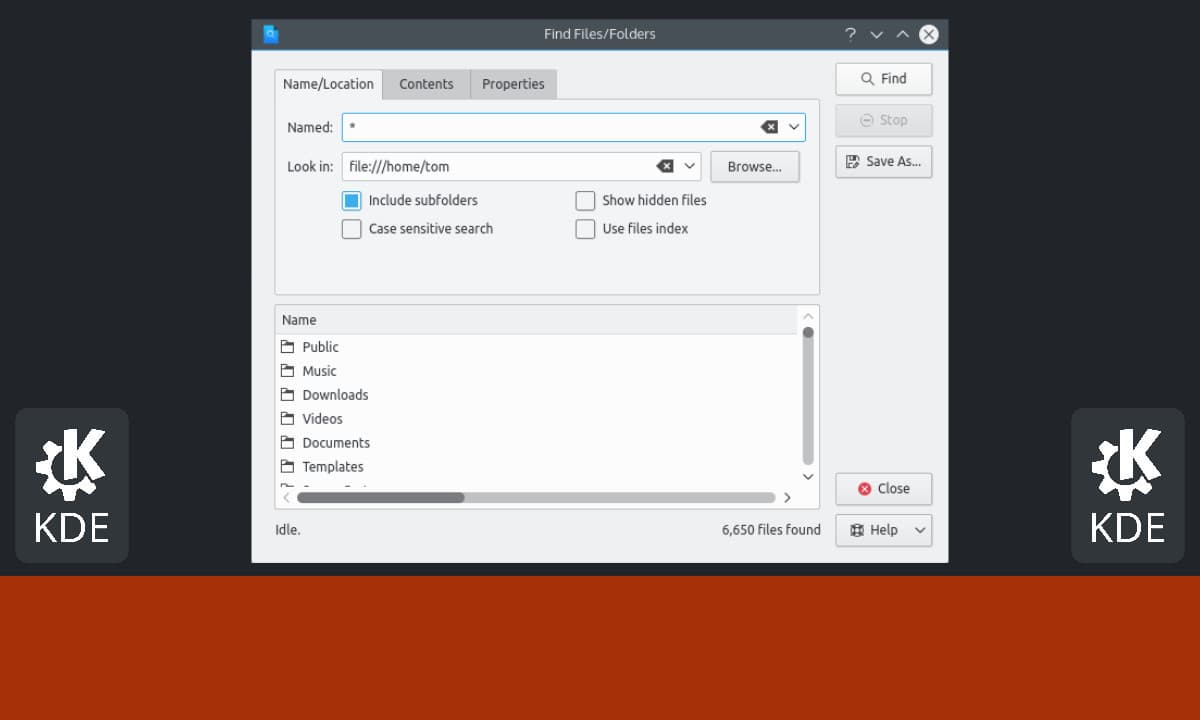The width and height of the screenshot is (1200, 720).
Task: Click the Browse... button
Action: point(754,167)
